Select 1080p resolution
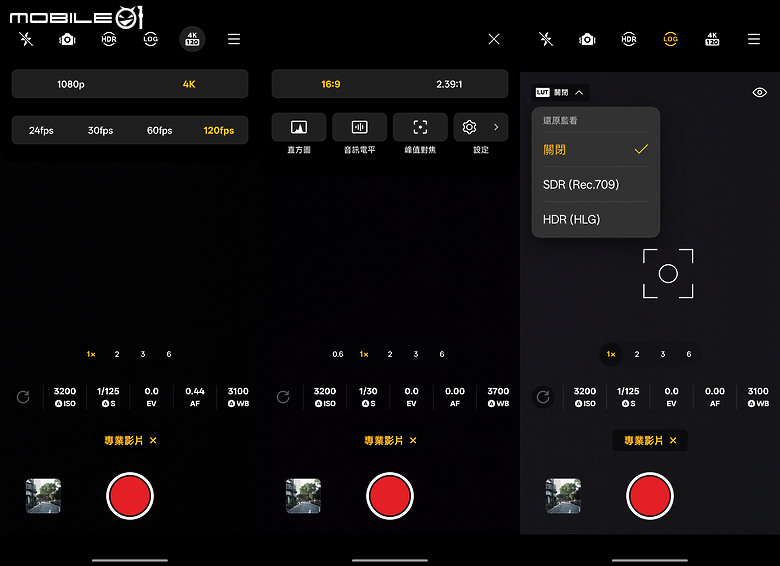 click(71, 84)
